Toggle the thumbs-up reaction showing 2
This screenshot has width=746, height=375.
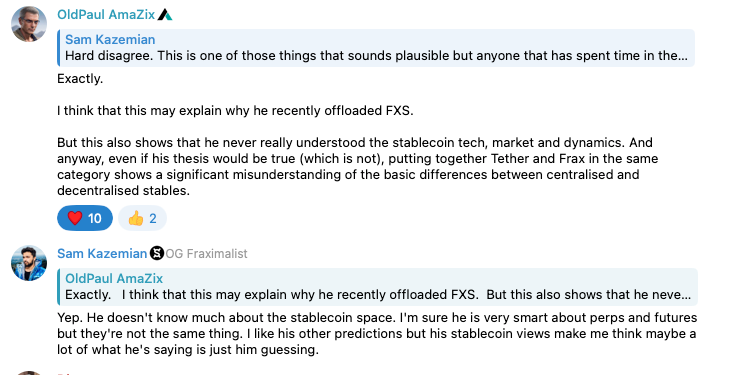(x=142, y=218)
